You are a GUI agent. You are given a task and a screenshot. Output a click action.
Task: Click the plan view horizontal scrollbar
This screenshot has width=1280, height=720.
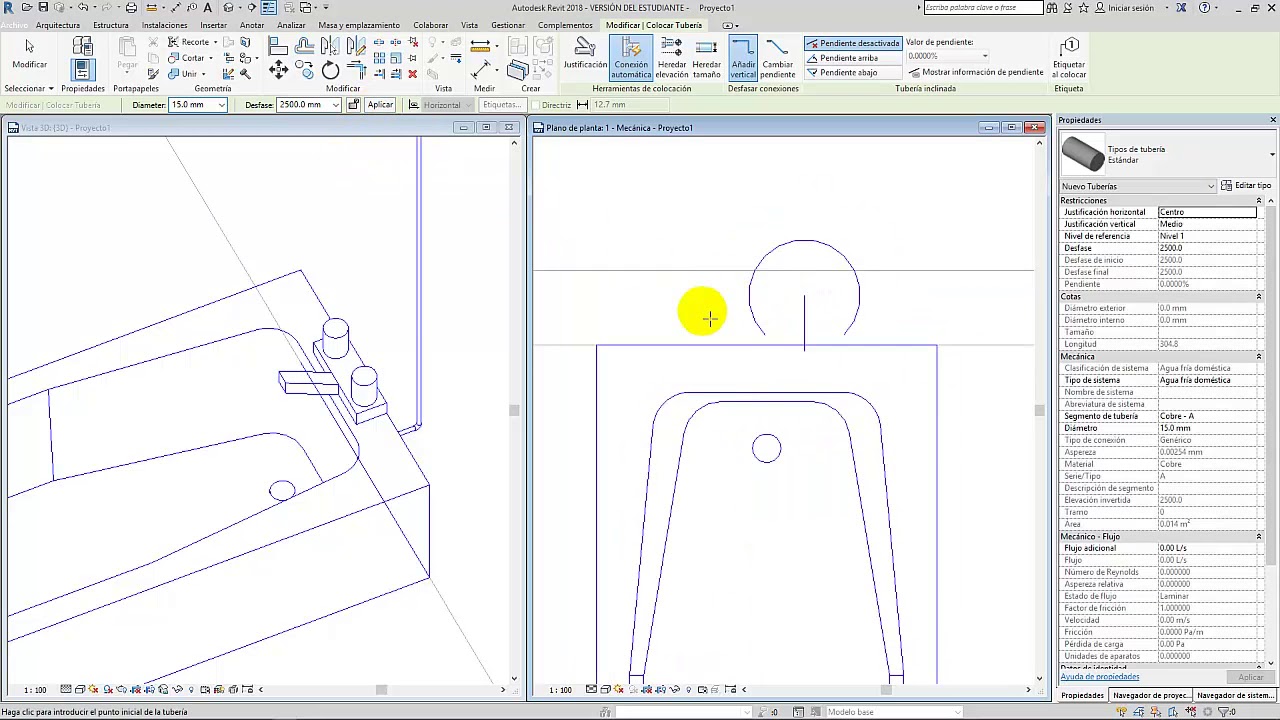click(886, 690)
